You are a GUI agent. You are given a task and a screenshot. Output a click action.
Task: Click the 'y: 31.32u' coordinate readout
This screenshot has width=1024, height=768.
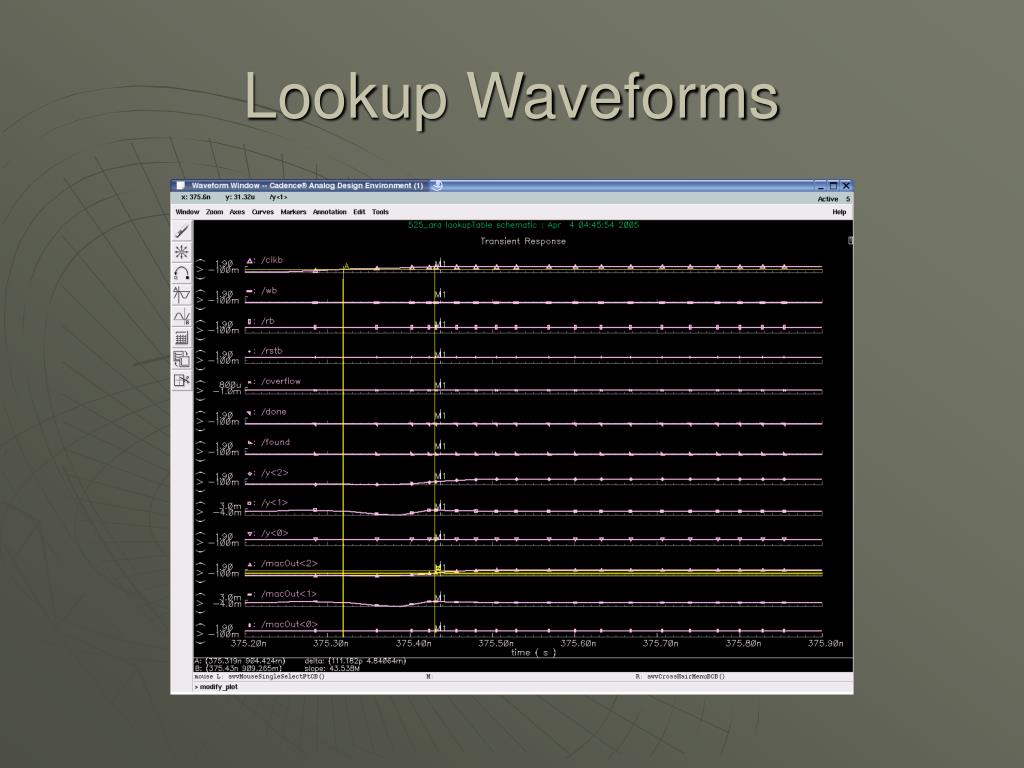coord(240,197)
